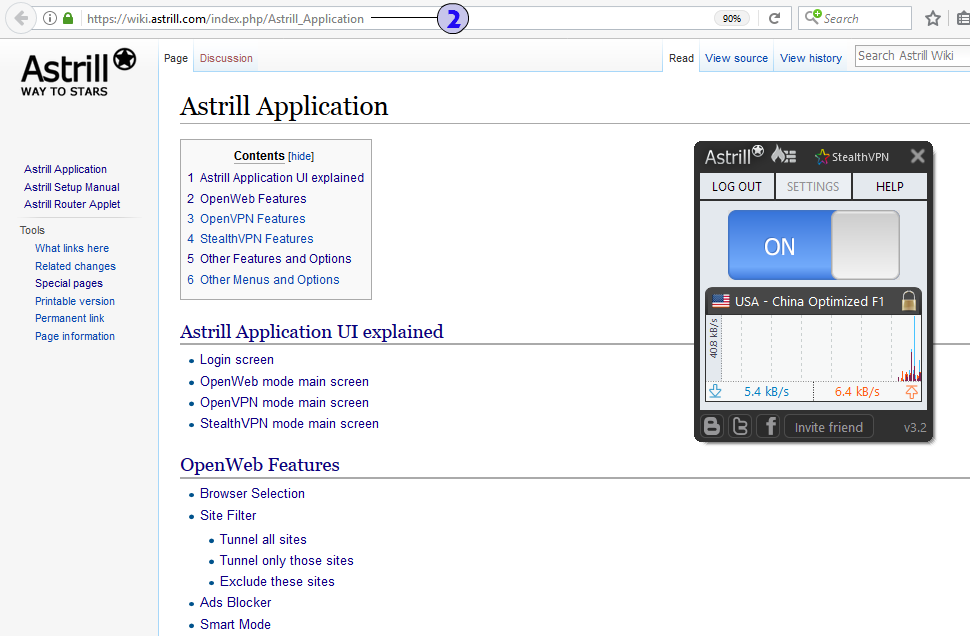970x636 pixels.
Task: Jump to contents item 5 Other Features and Options
Action: (269, 259)
